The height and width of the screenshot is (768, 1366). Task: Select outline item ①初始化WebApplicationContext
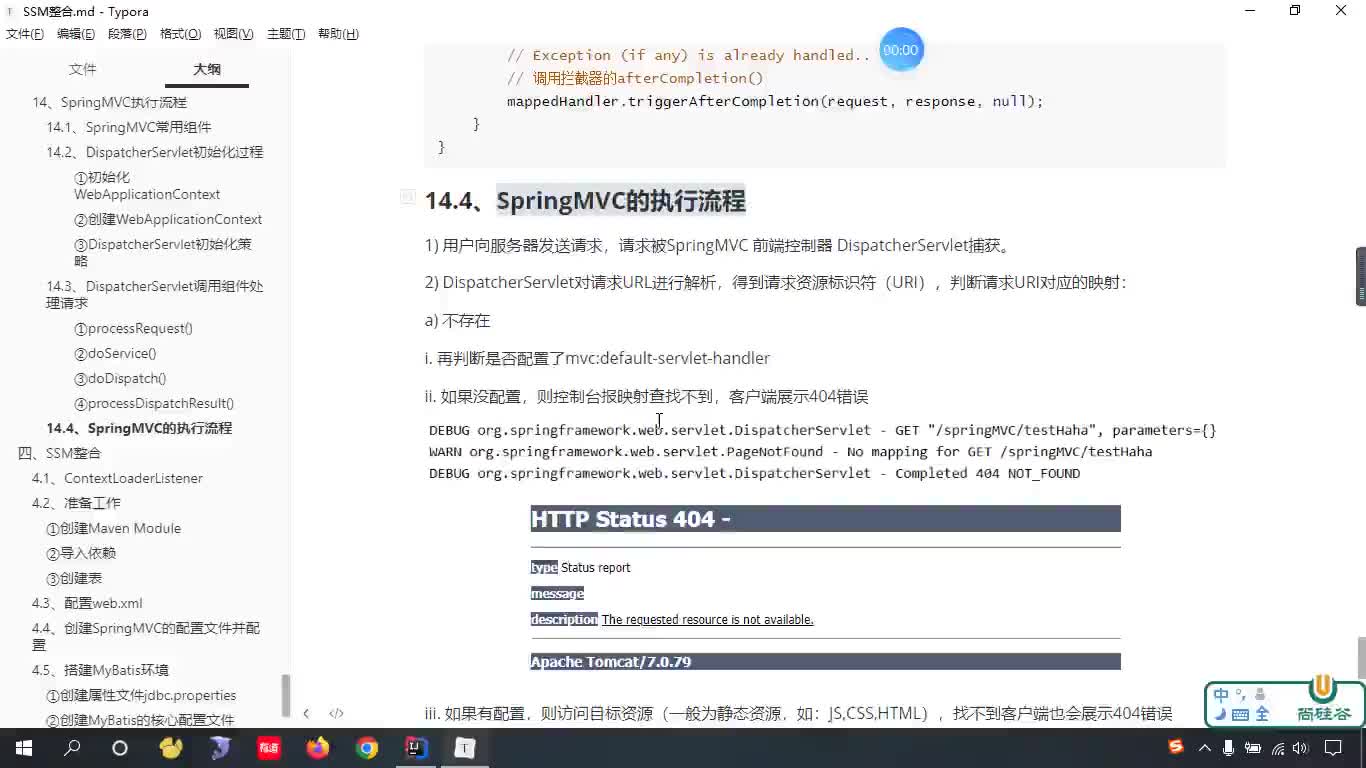147,186
